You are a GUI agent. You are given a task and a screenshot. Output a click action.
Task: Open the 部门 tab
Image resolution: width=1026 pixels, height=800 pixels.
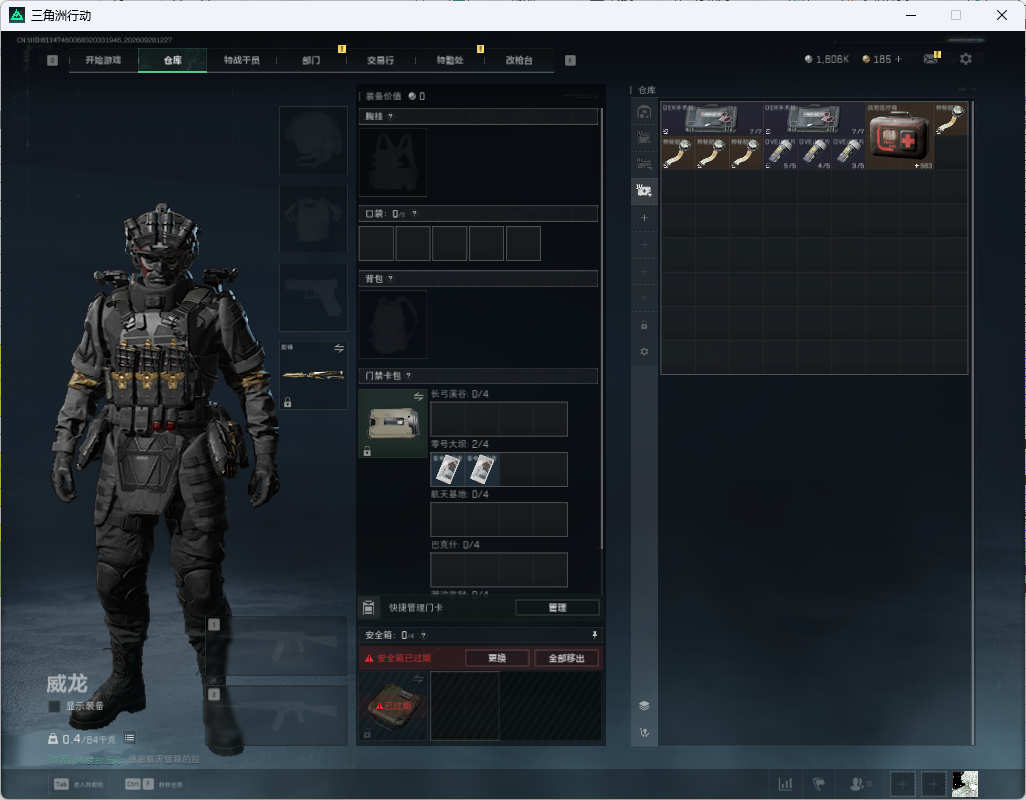tap(311, 60)
